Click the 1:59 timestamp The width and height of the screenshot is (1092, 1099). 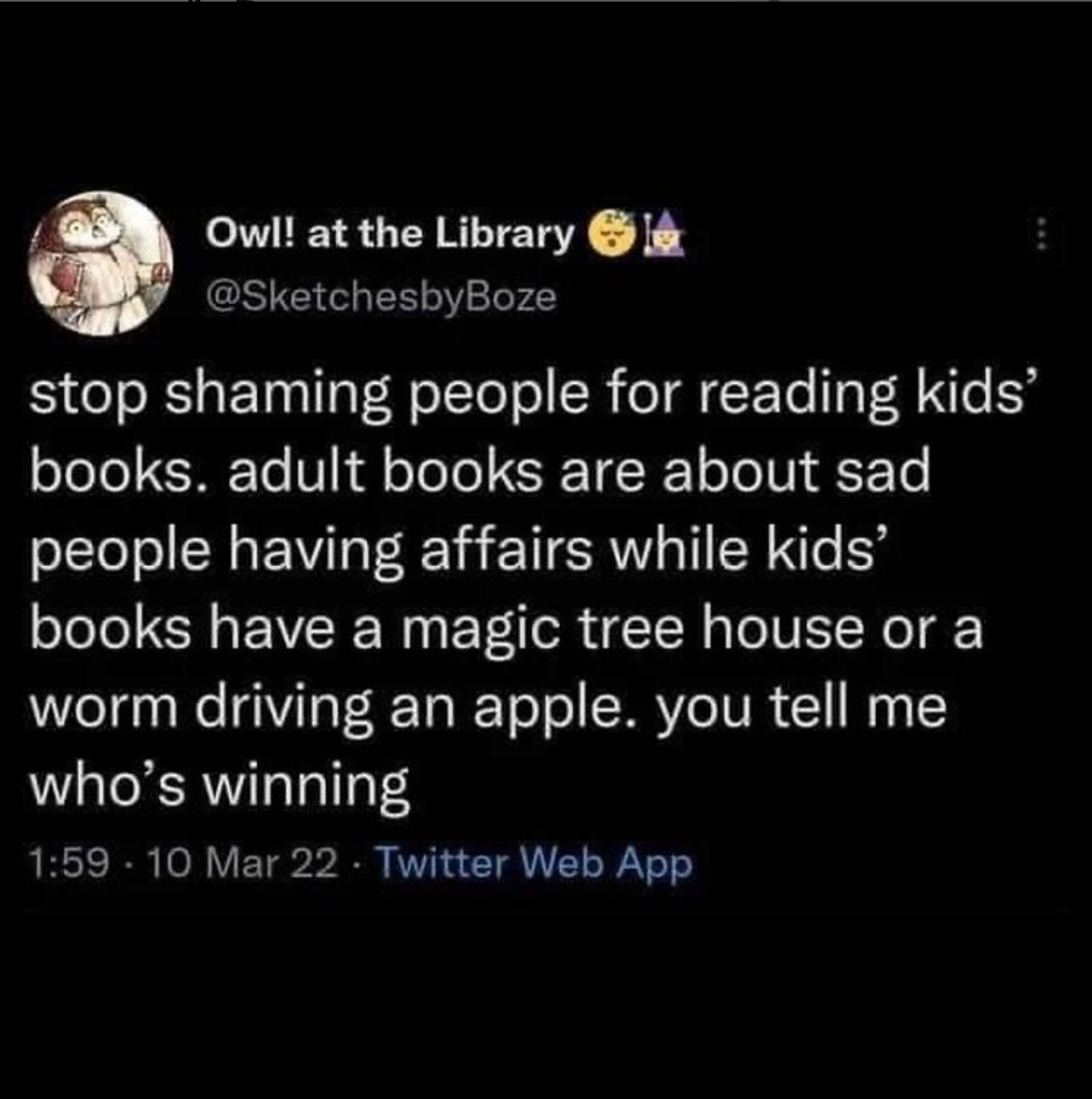coord(71,864)
